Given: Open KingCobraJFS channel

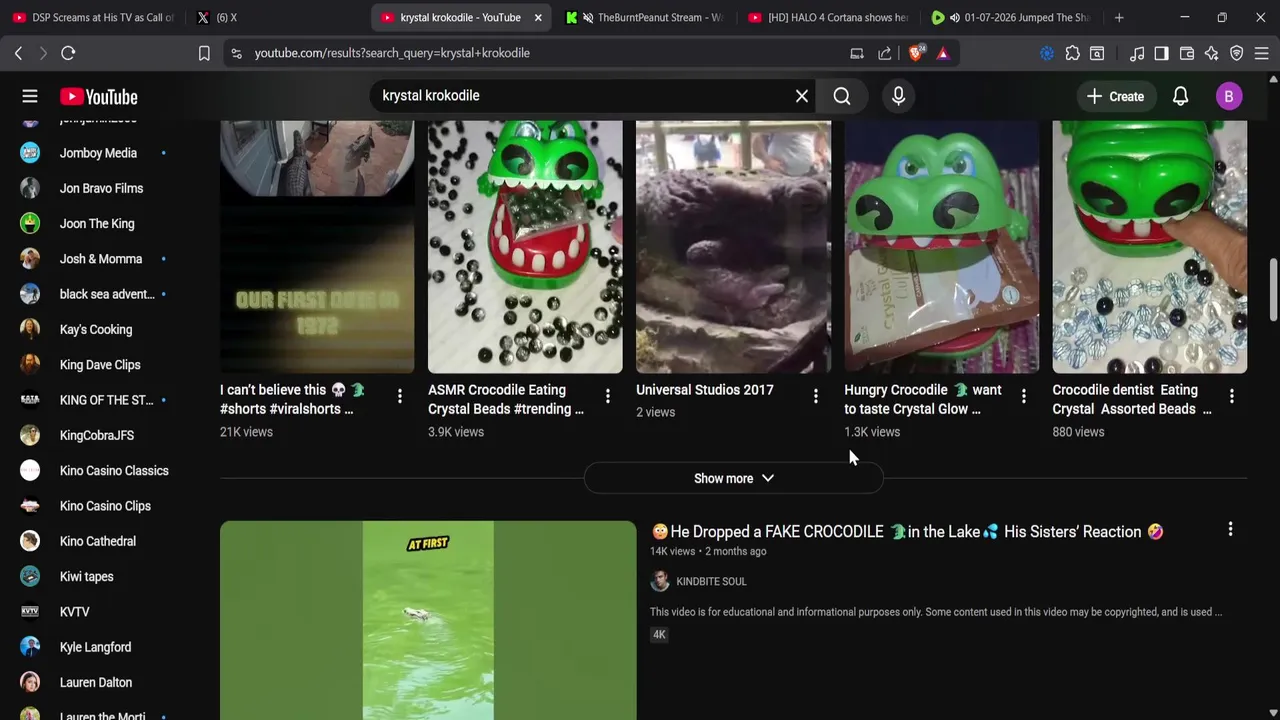Looking at the screenshot, I should pos(98,435).
